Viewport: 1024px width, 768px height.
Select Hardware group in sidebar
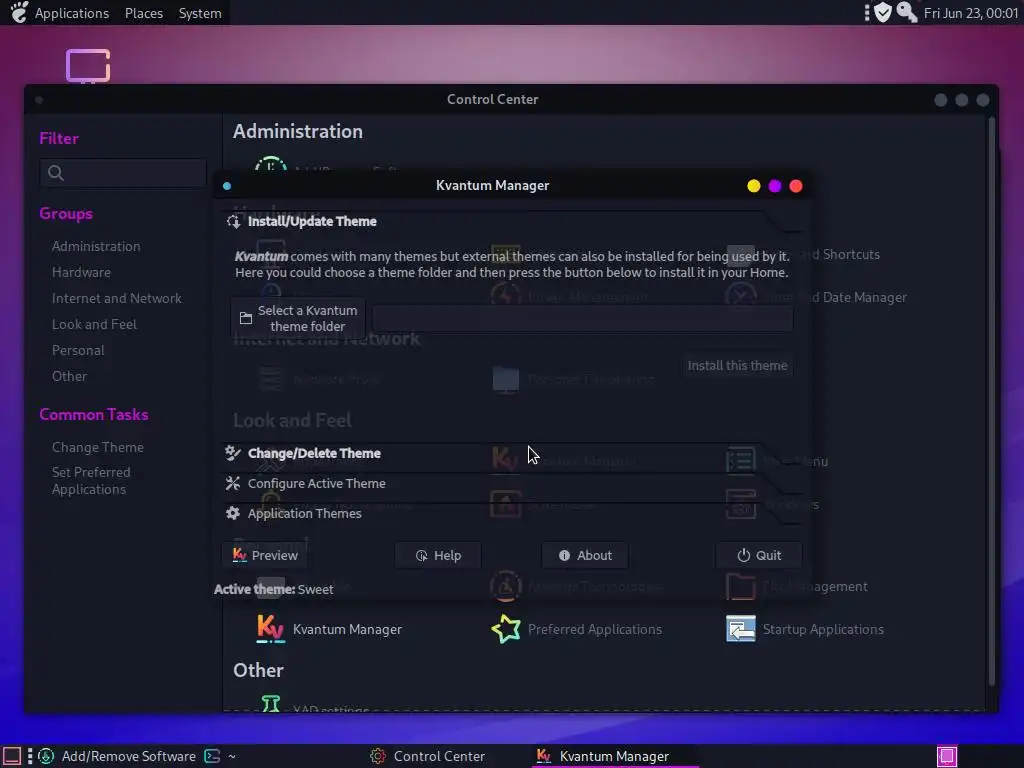tap(81, 272)
